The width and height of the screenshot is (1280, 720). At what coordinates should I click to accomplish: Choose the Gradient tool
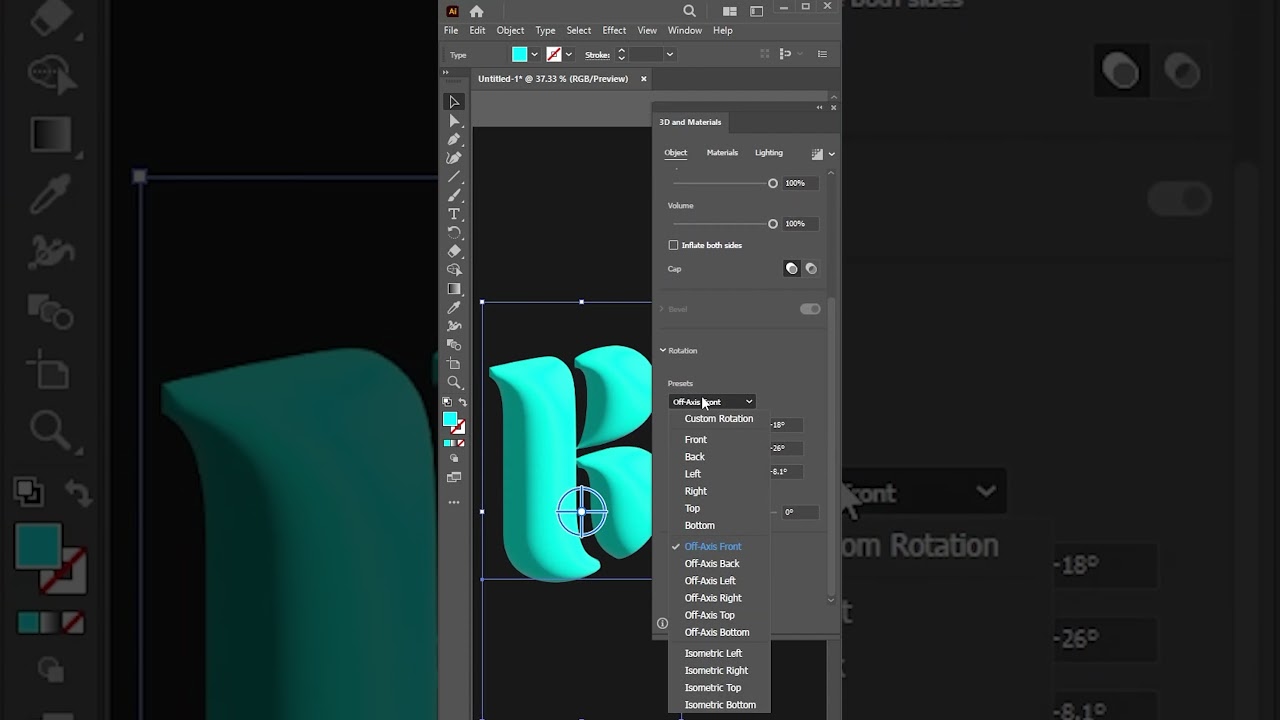[x=454, y=289]
